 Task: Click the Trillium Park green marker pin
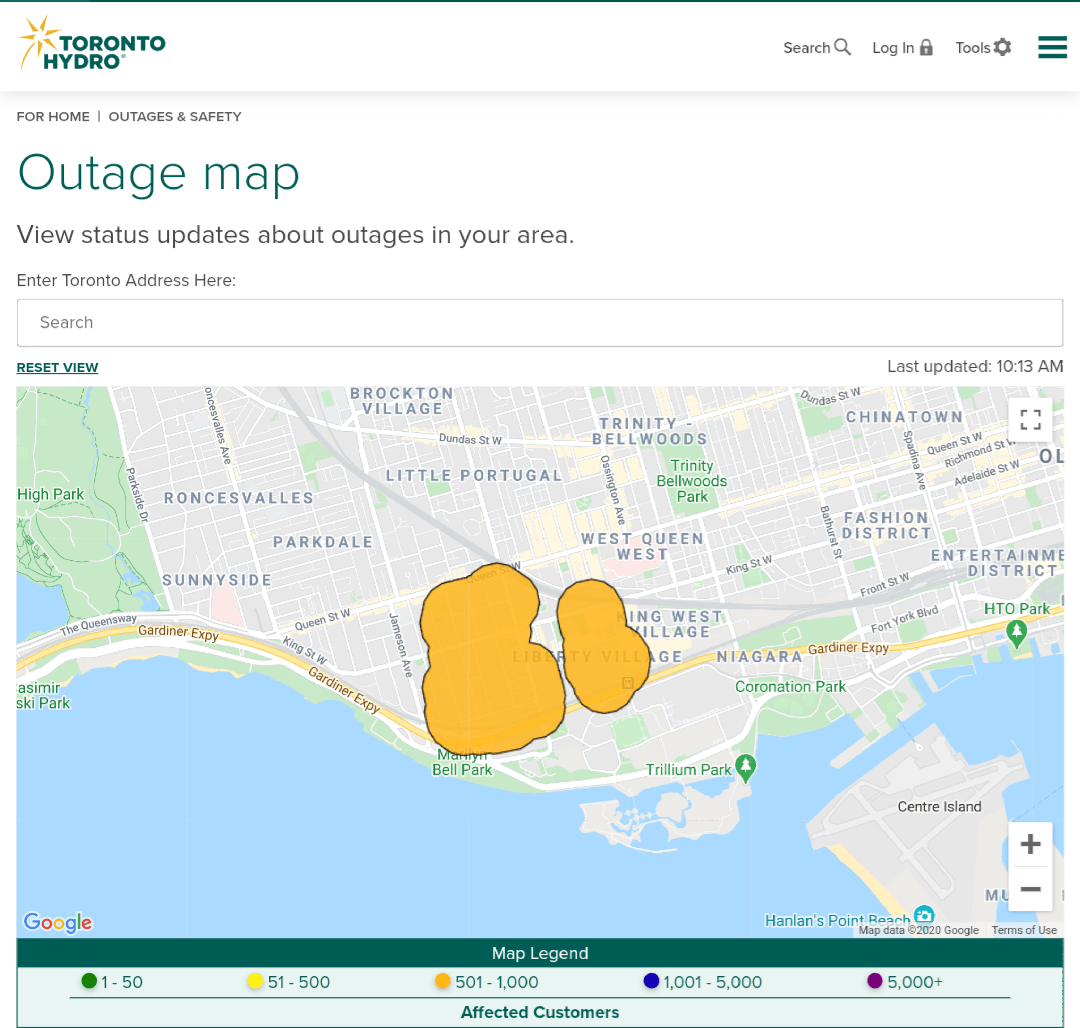[x=744, y=764]
